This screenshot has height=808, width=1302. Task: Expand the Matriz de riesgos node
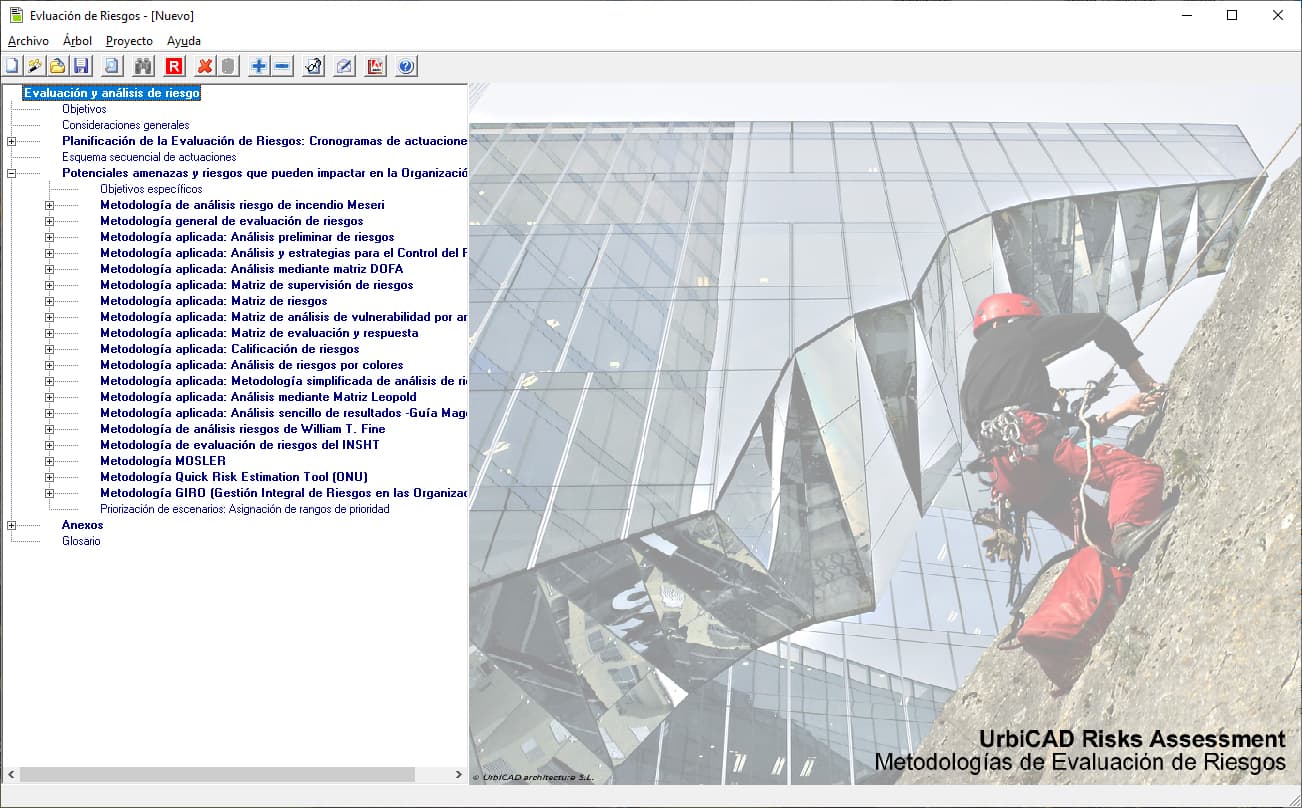[49, 301]
